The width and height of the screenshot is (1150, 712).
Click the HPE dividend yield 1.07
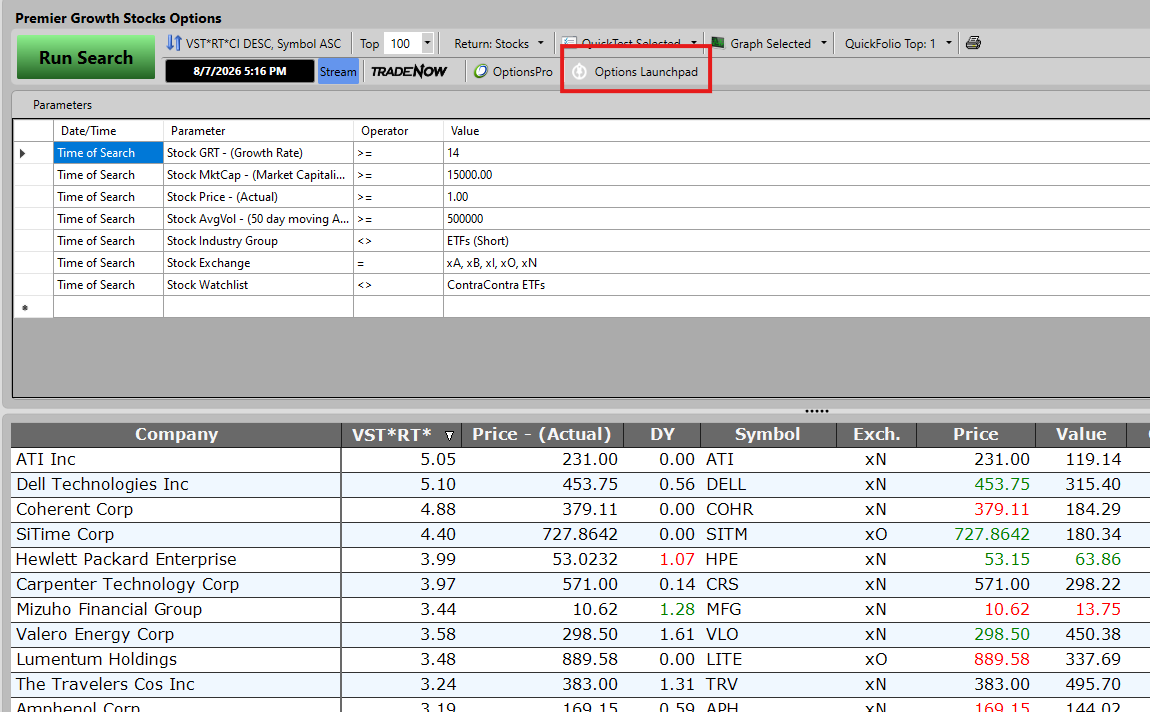tap(662, 559)
